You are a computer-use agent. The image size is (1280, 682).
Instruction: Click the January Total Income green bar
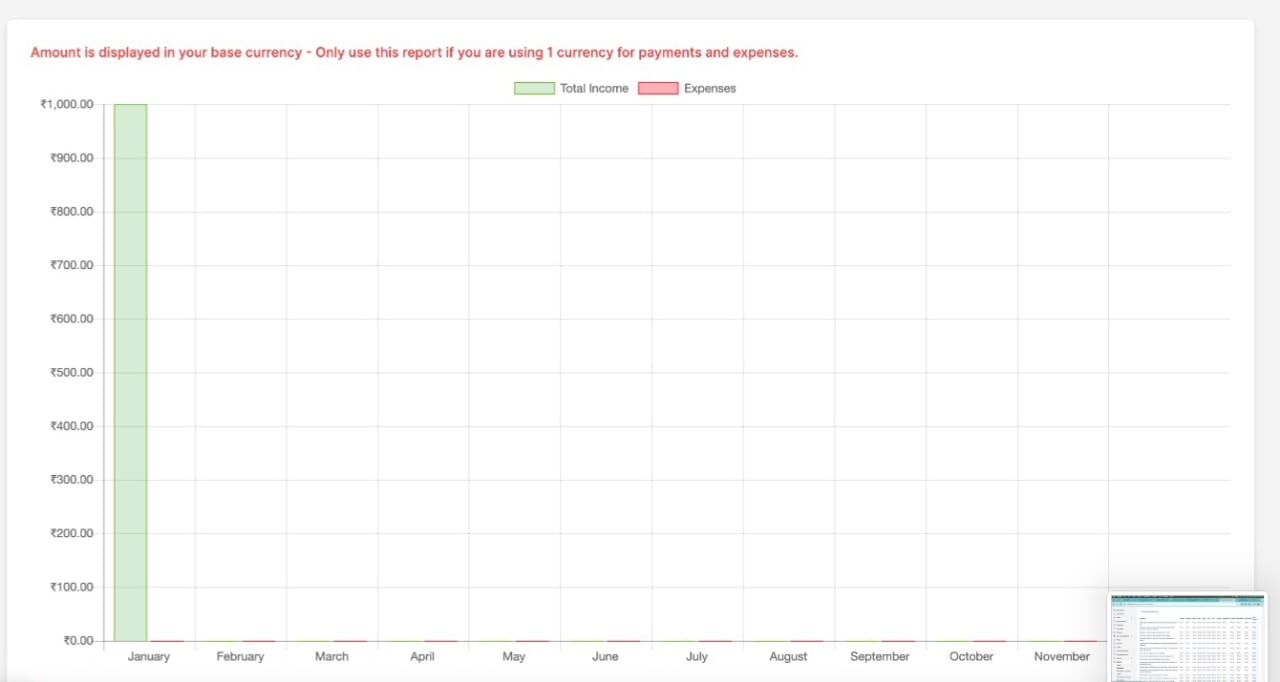[x=130, y=372]
